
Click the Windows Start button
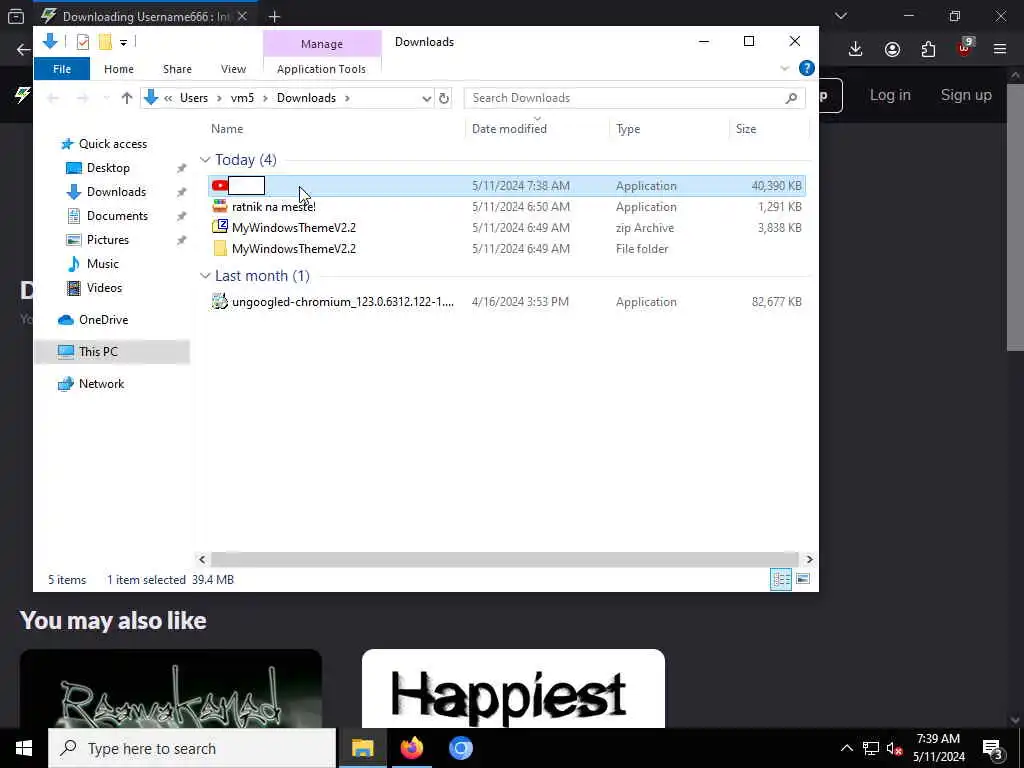click(x=24, y=748)
